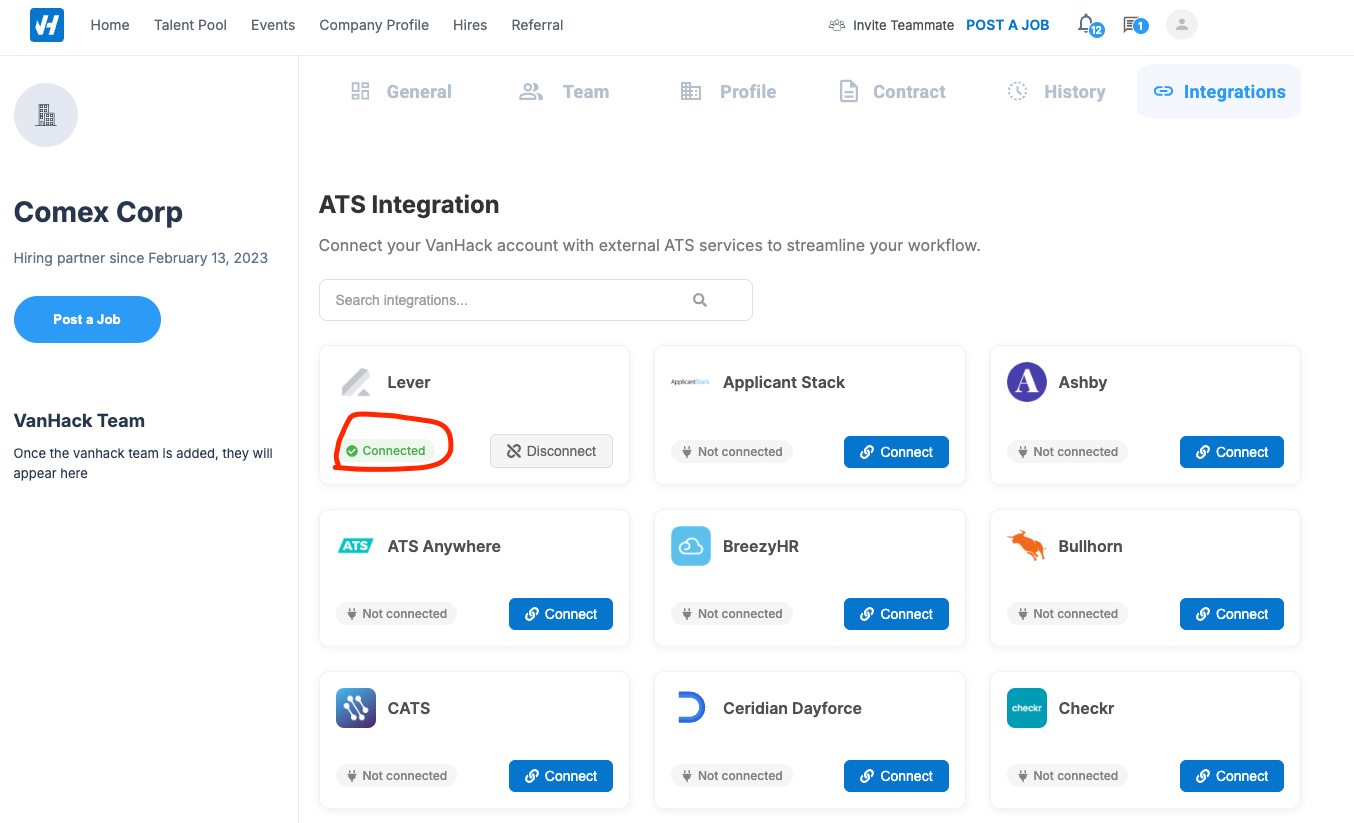Image resolution: width=1354 pixels, height=823 pixels.
Task: Click the Comex Corp company avatar
Action: pos(46,115)
